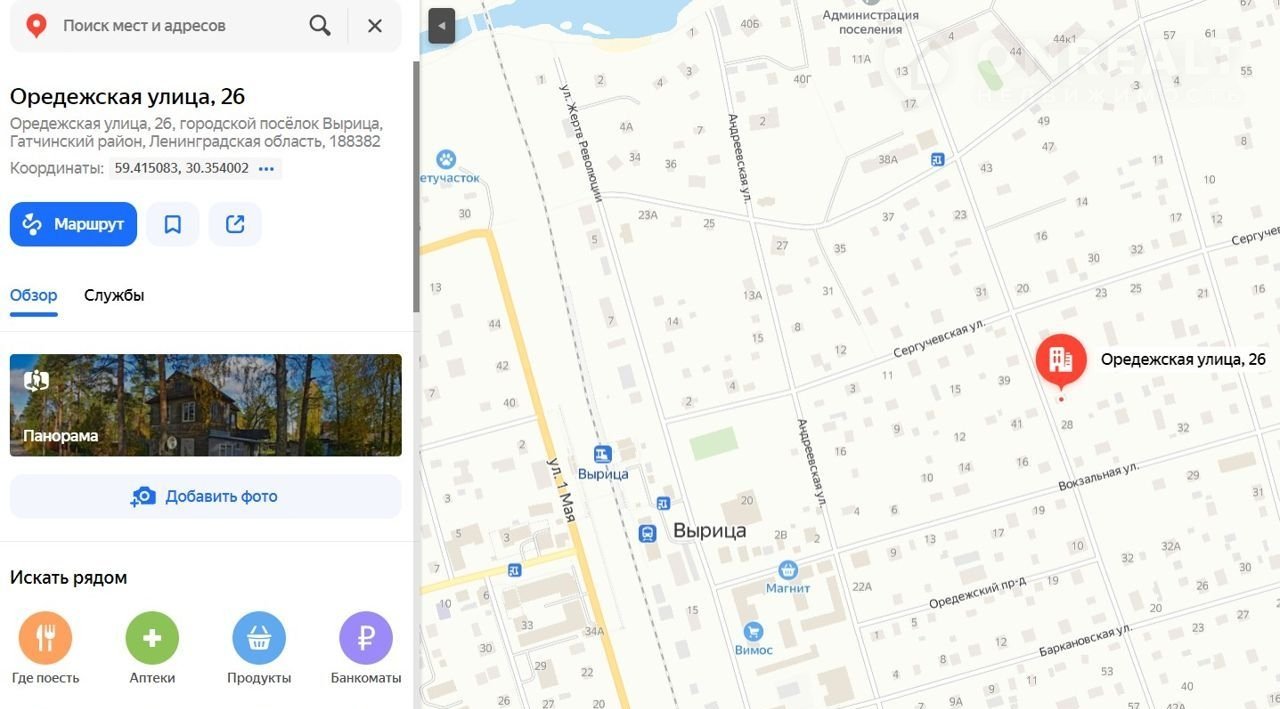Search nearby Где поесть places
Viewport: 1280px width, 709px height.
(45, 638)
